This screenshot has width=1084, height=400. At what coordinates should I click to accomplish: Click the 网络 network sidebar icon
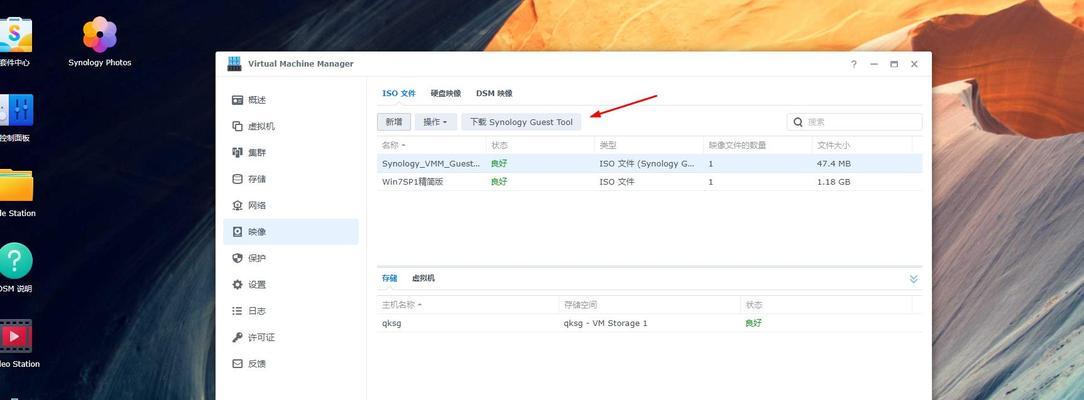click(x=237, y=205)
